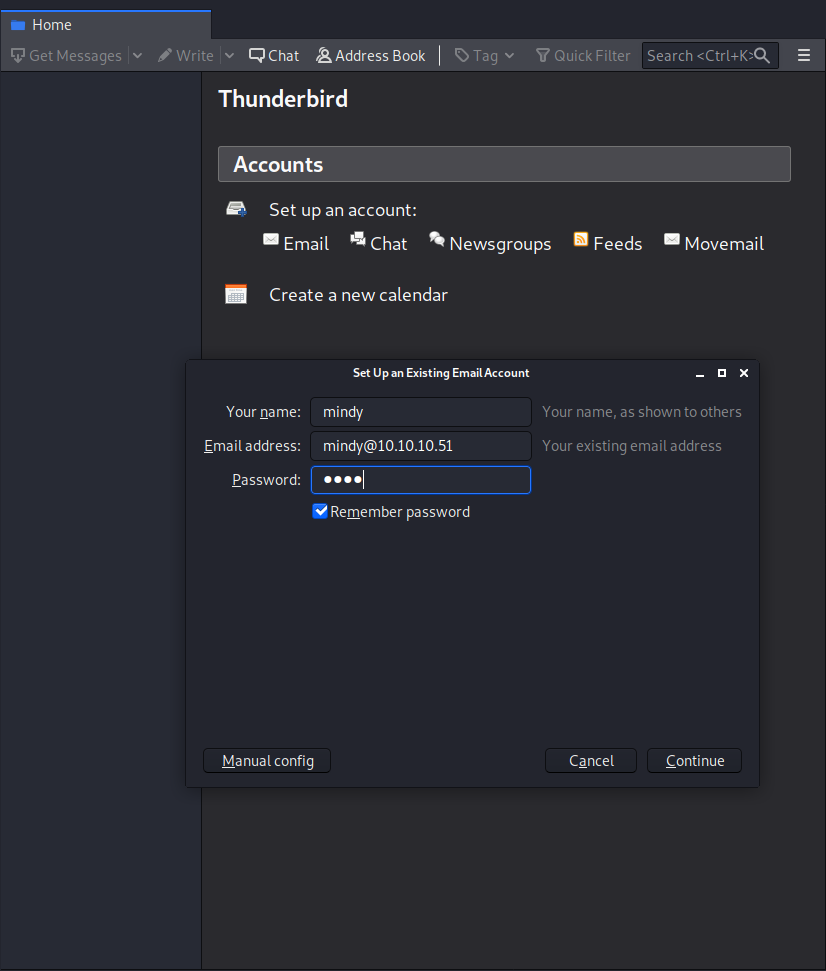Click the Movemail envelope icon

pos(672,239)
